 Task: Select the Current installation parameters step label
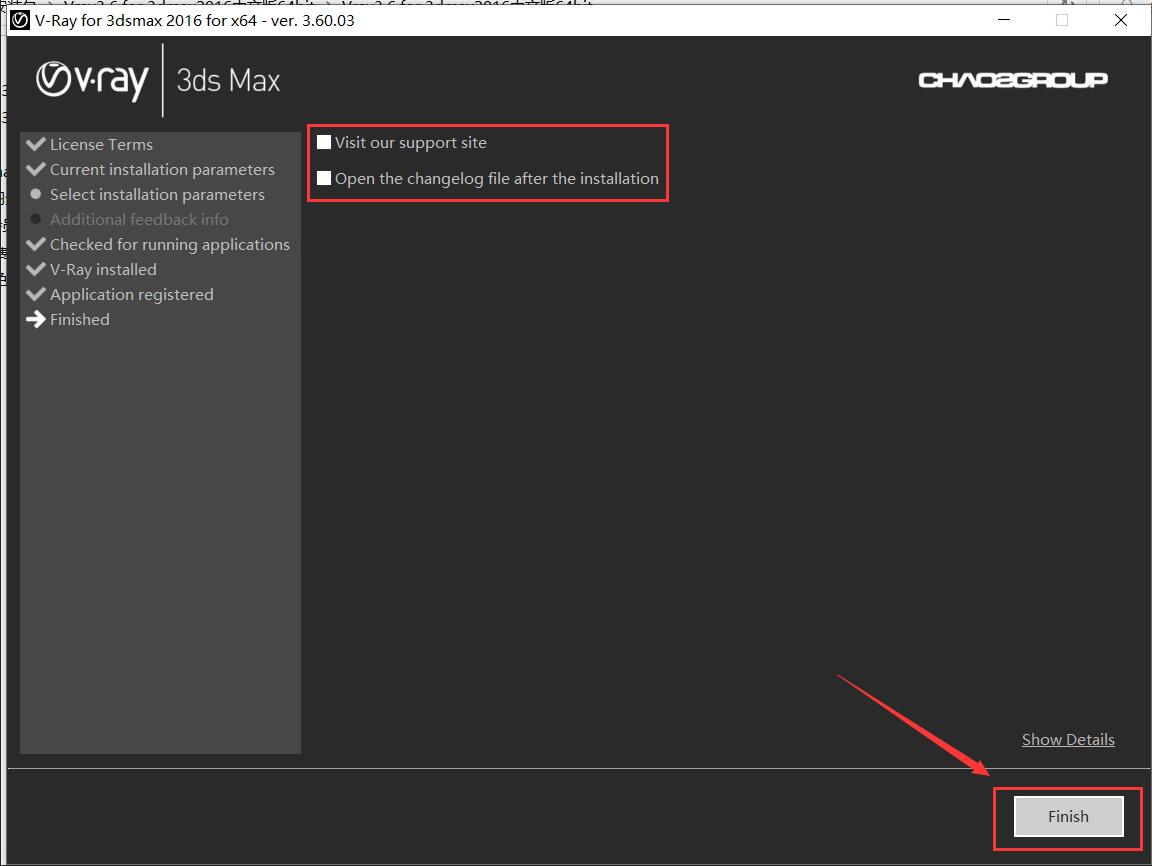(162, 170)
